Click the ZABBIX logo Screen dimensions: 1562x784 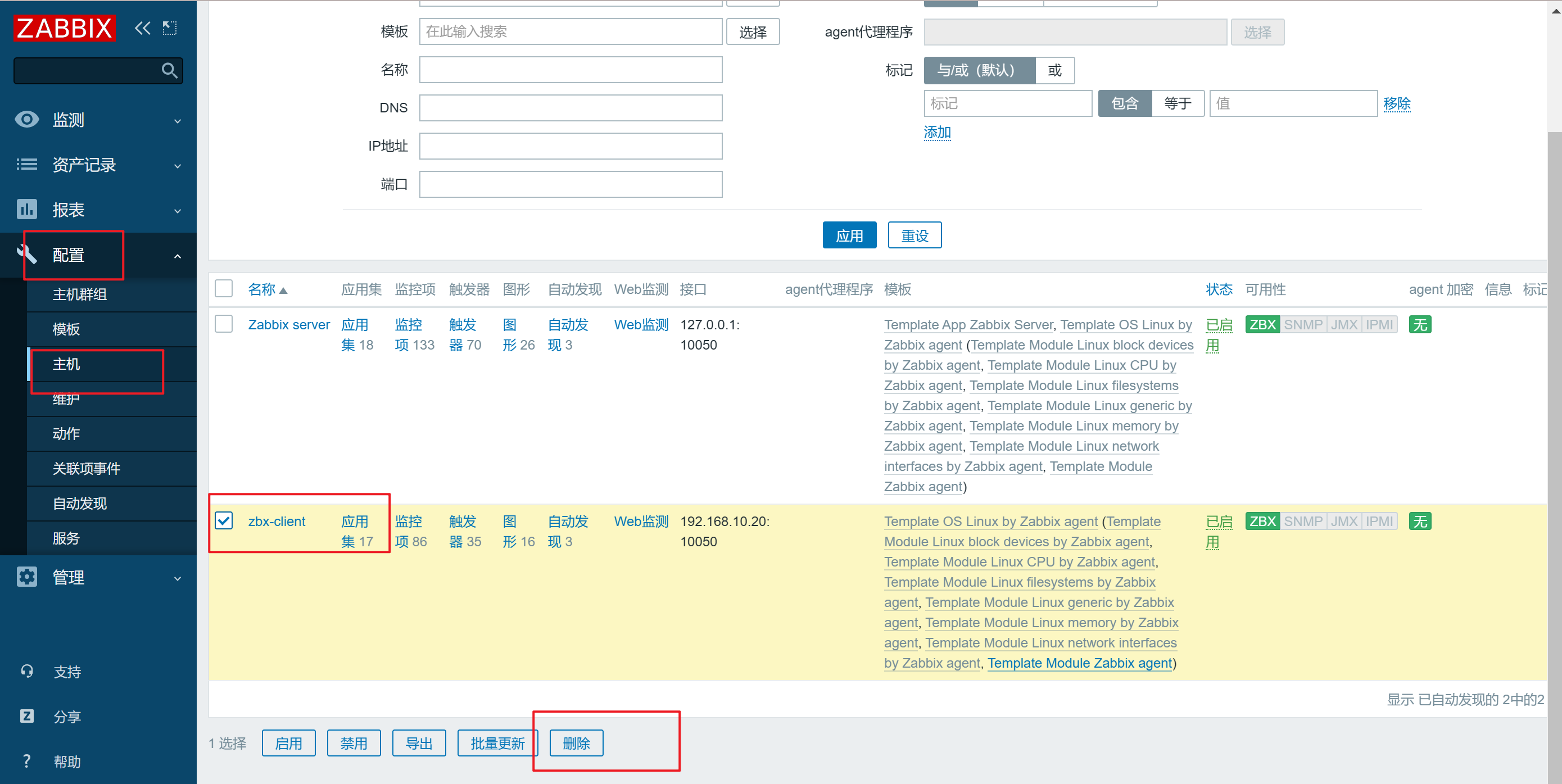(64, 28)
